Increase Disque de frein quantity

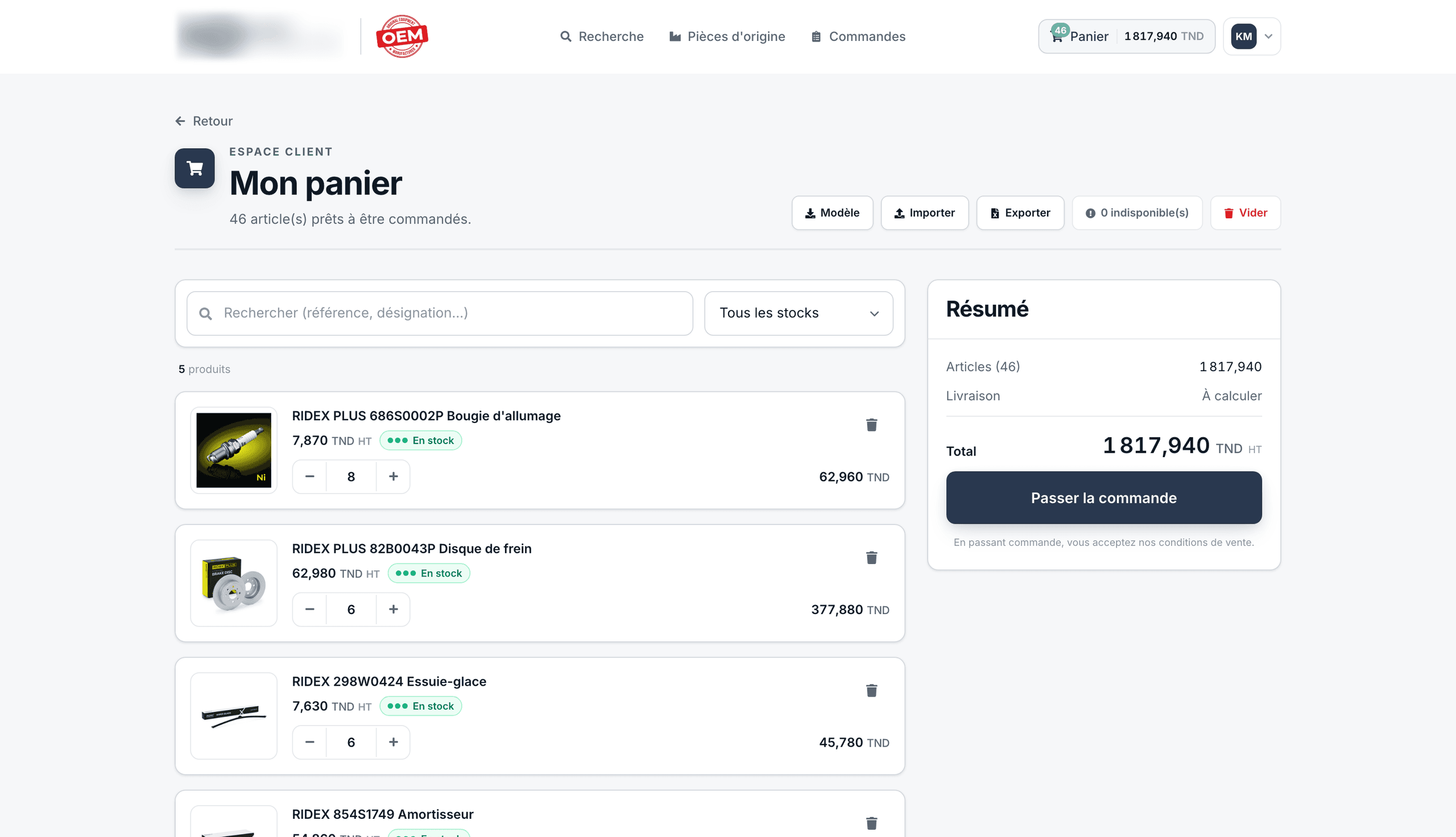click(x=393, y=610)
